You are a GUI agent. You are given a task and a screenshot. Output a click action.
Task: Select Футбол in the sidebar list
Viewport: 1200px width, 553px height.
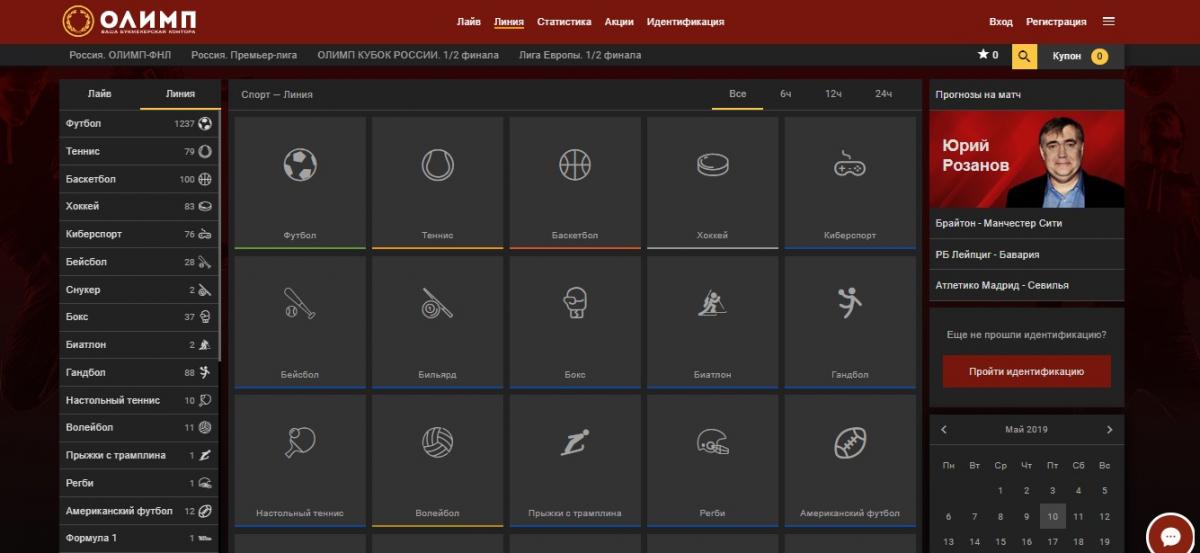[138, 124]
